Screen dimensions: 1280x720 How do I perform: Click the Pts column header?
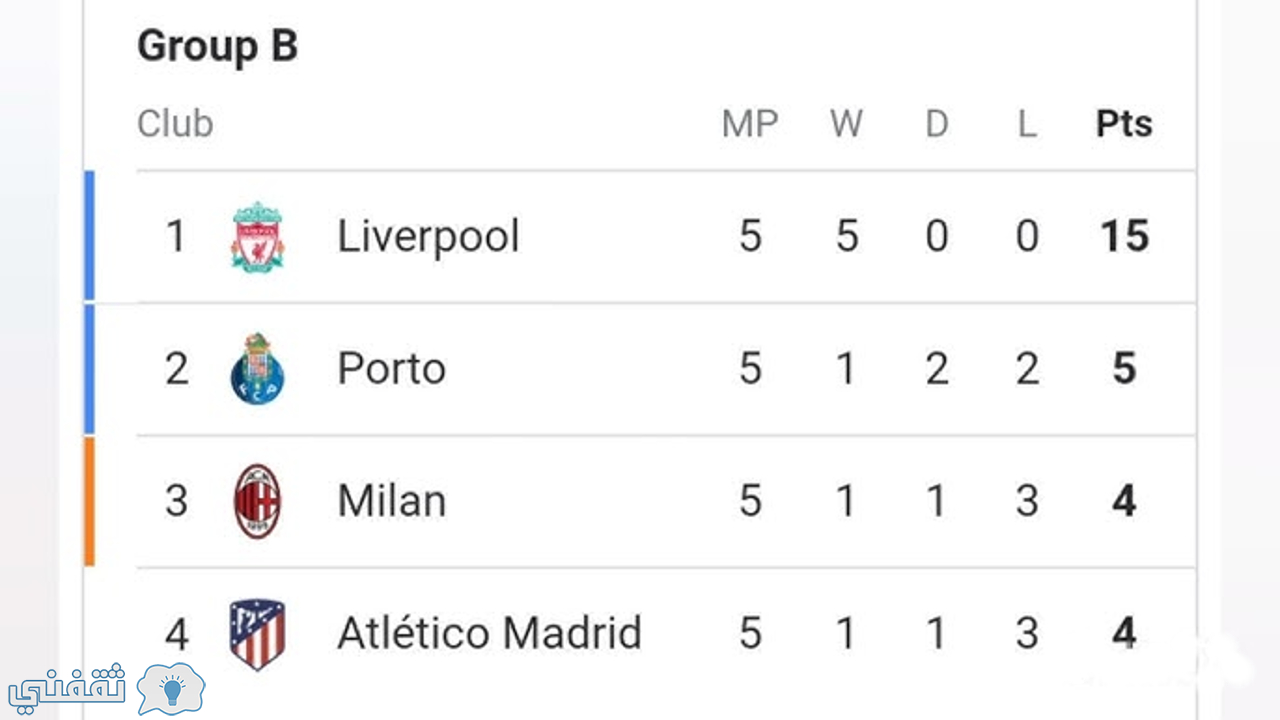click(x=1124, y=124)
